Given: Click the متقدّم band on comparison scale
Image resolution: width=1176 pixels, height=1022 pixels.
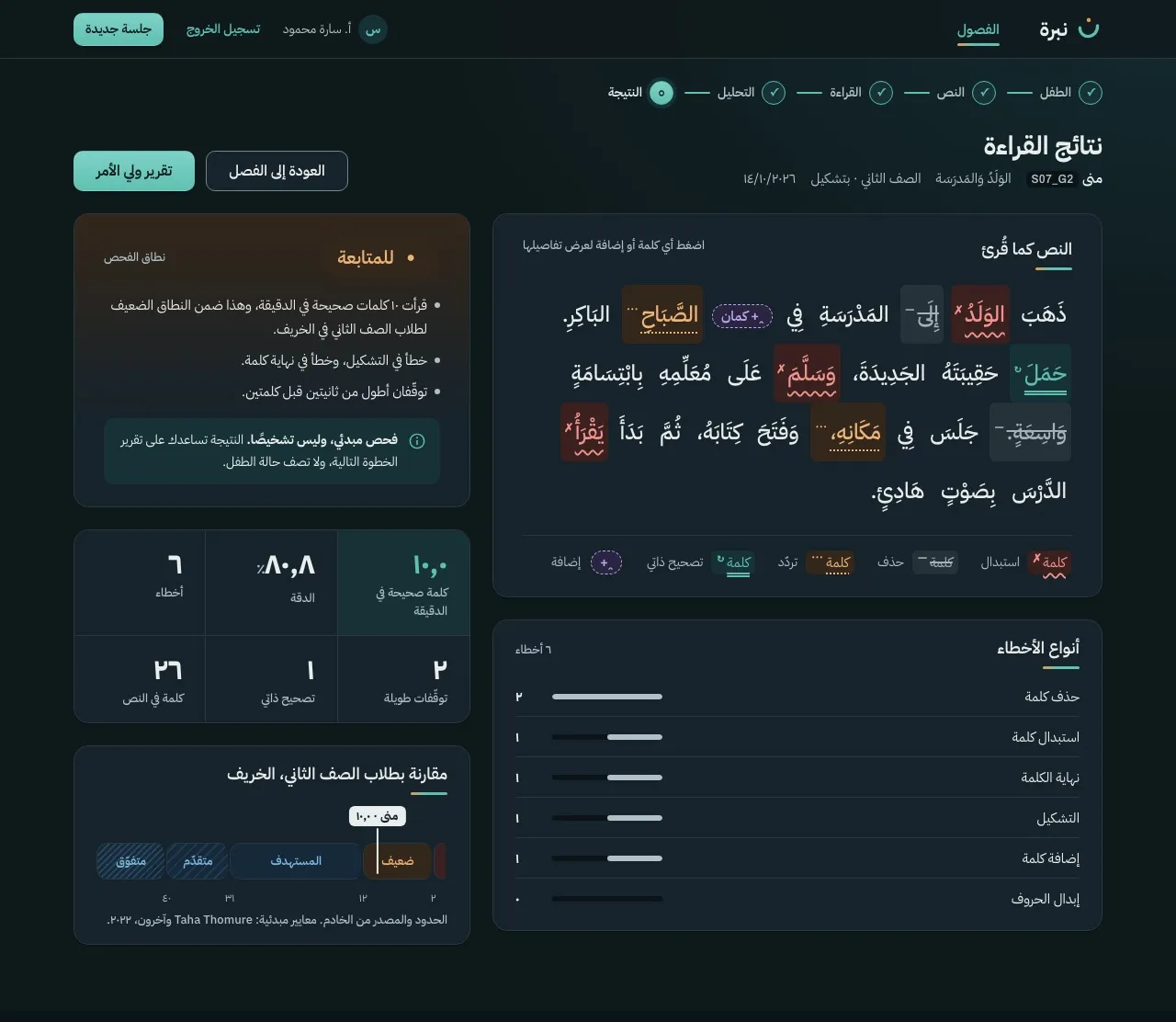Looking at the screenshot, I should [x=198, y=861].
